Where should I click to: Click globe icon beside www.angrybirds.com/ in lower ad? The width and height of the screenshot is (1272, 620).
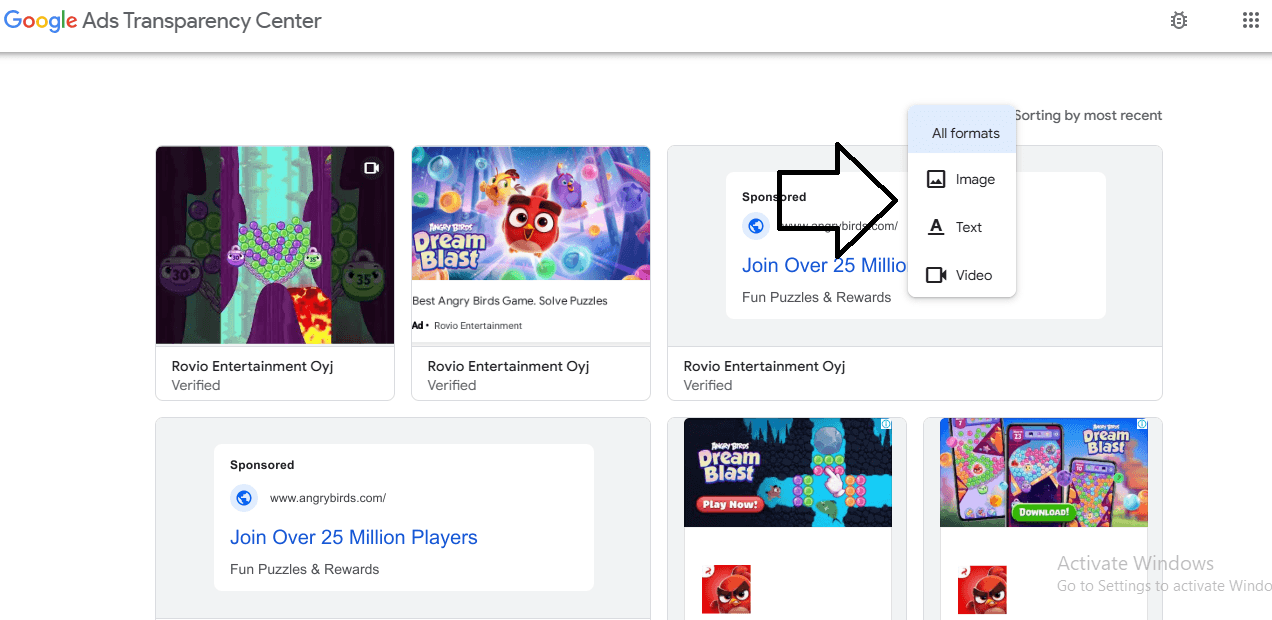[x=244, y=498]
